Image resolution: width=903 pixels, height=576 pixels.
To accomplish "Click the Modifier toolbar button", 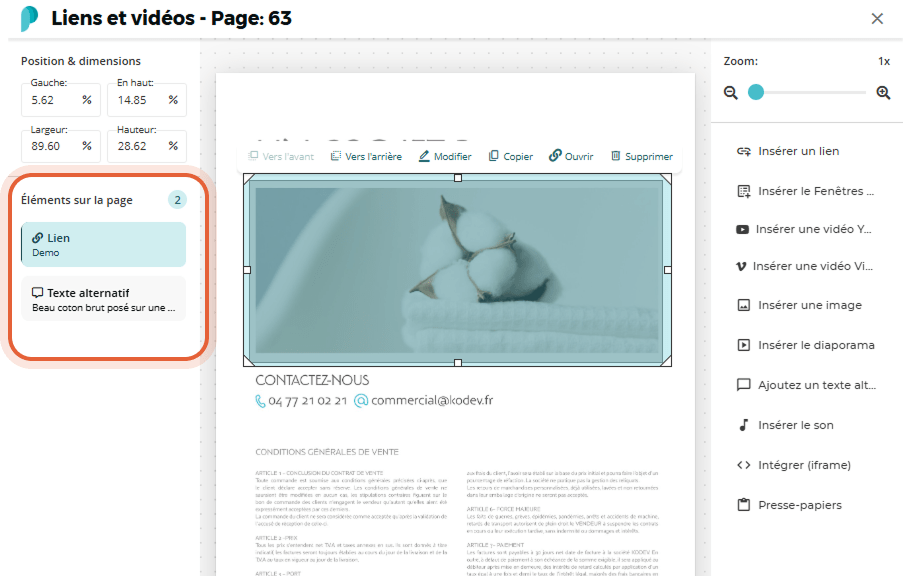I will click(445, 156).
